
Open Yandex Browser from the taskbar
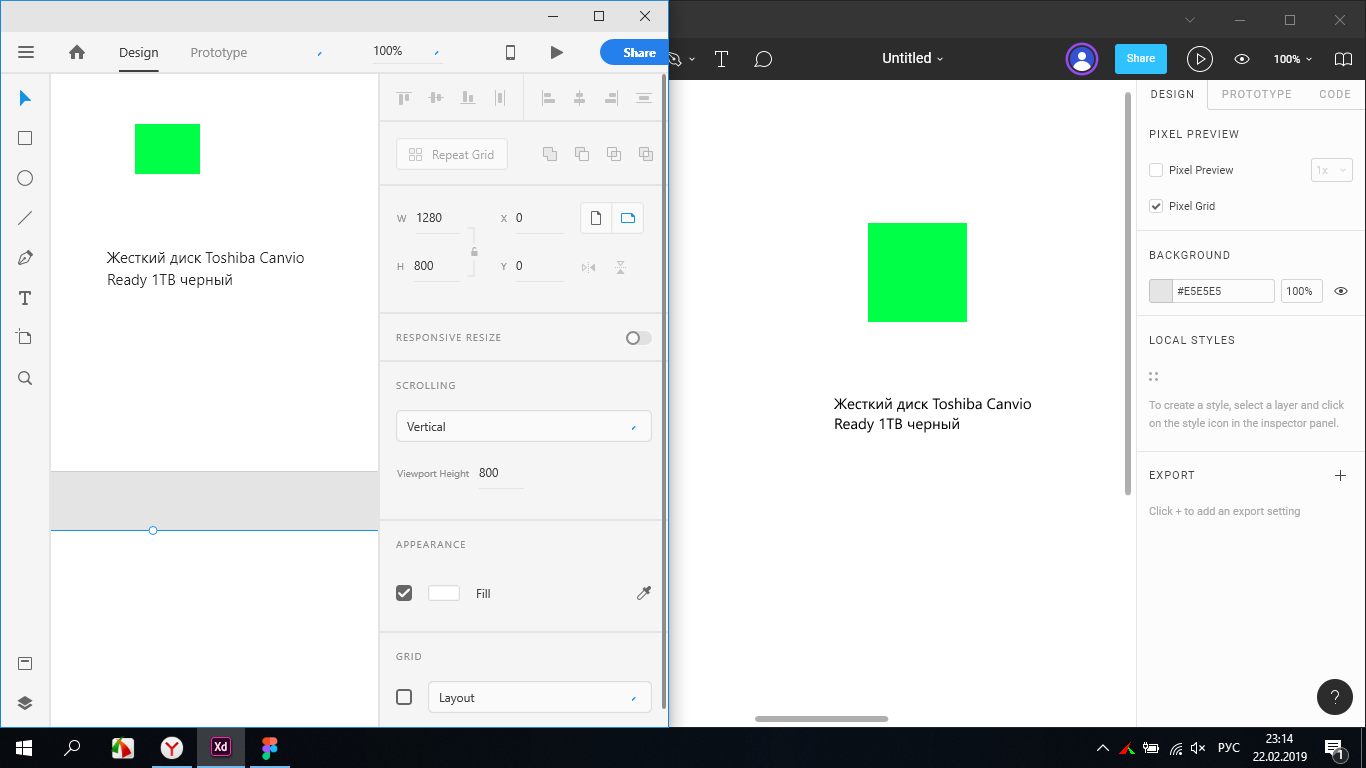pyautogui.click(x=172, y=747)
